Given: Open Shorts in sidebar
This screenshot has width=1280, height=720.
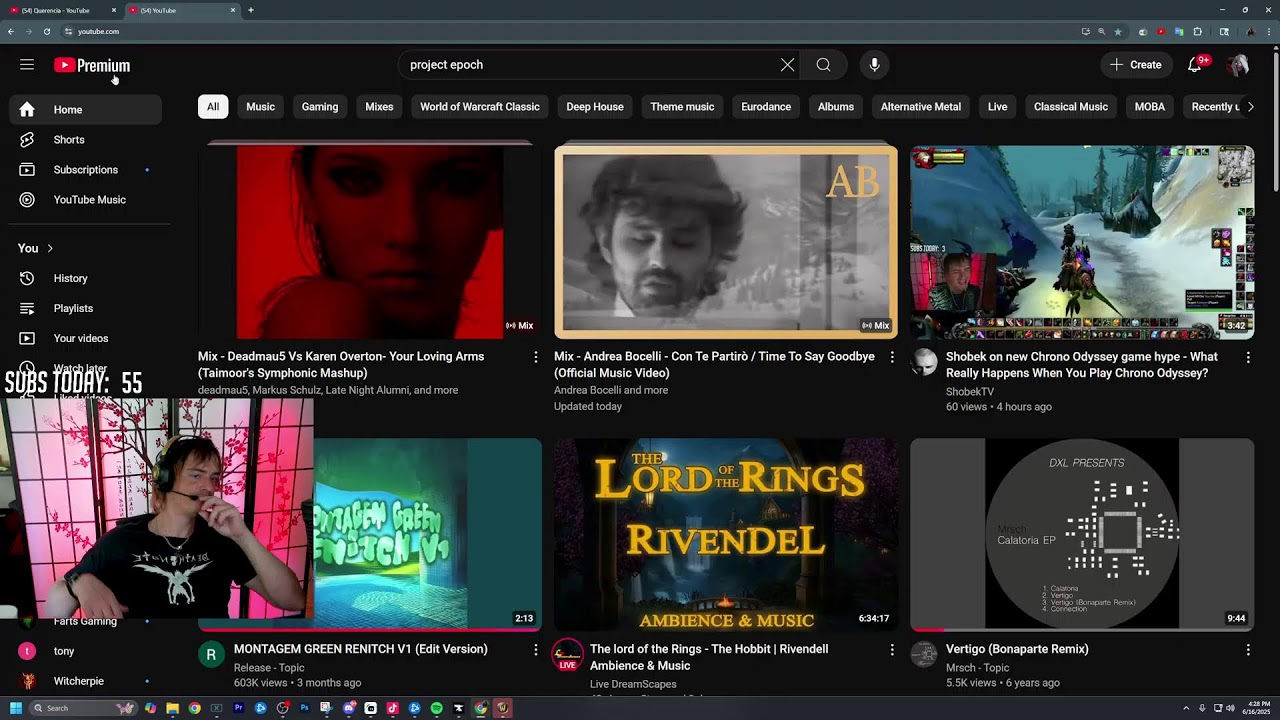Looking at the screenshot, I should click(x=69, y=140).
